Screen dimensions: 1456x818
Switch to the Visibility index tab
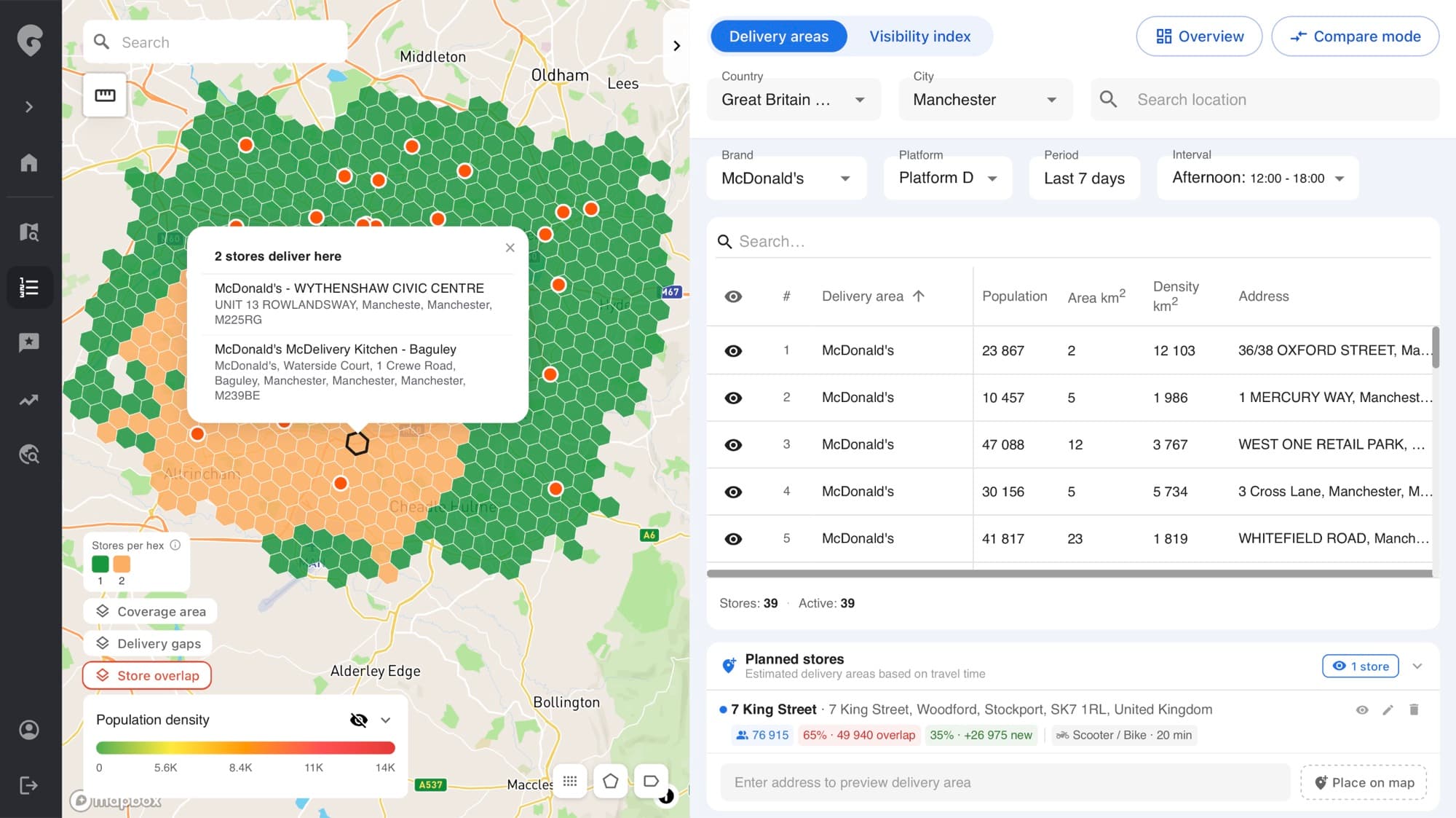pyautogui.click(x=920, y=36)
